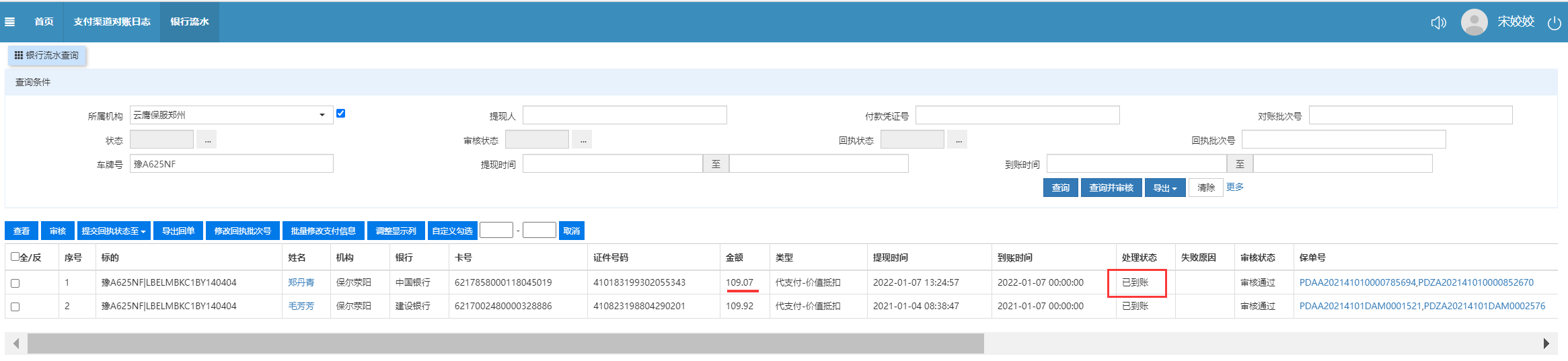The image size is (1568, 361).
Task: Click the 金额 column header
Action: [x=735, y=257]
